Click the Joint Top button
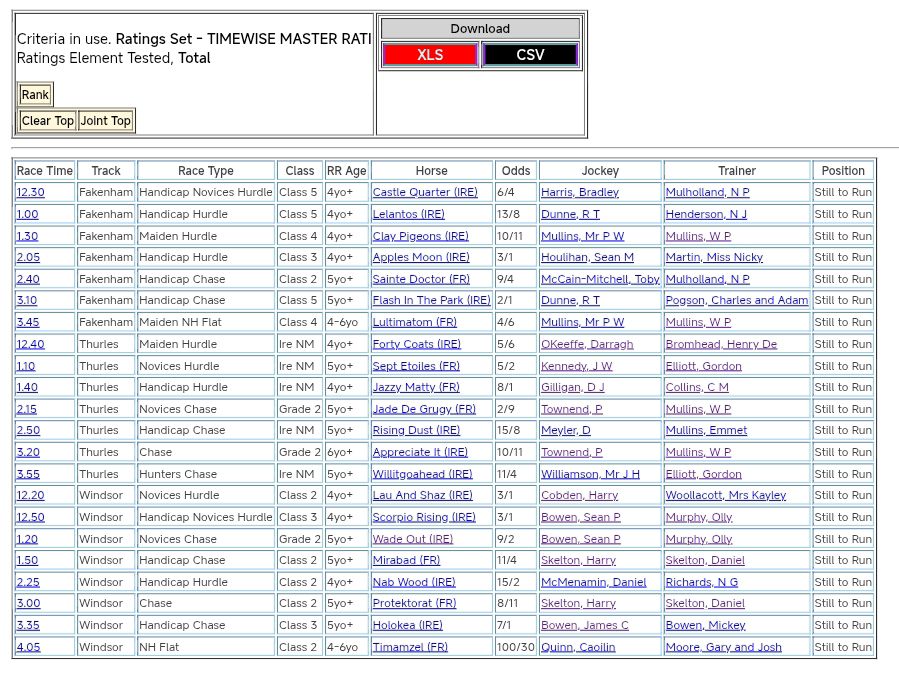Viewport: 899px width, 677px height. (106, 121)
